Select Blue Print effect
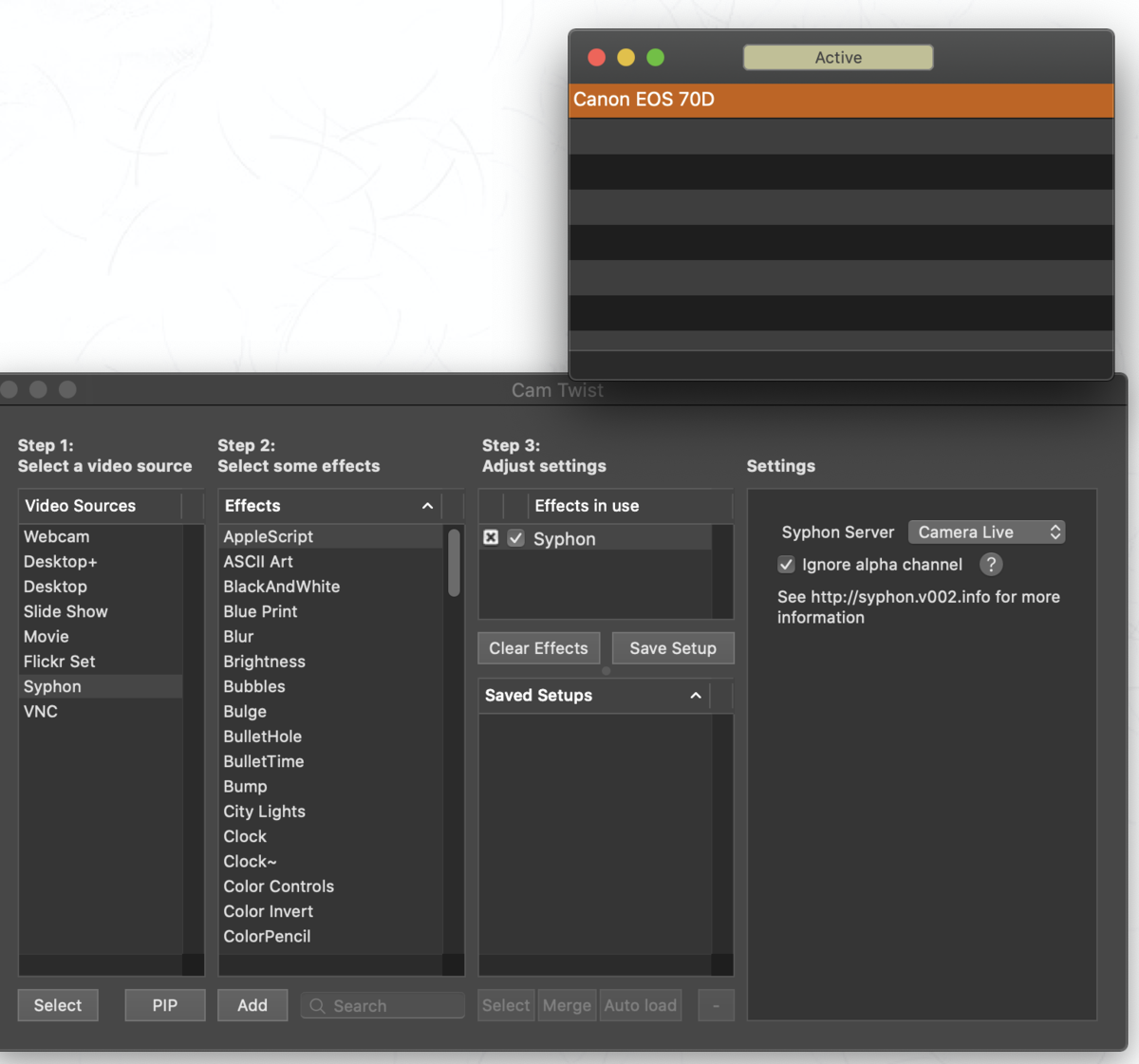The image size is (1139, 1064). [330, 611]
